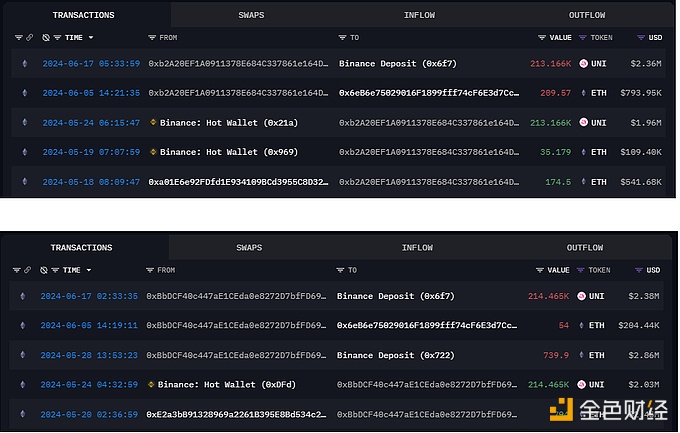
Task: Click the FROM filter icon in the upper table
Action: coord(152,38)
